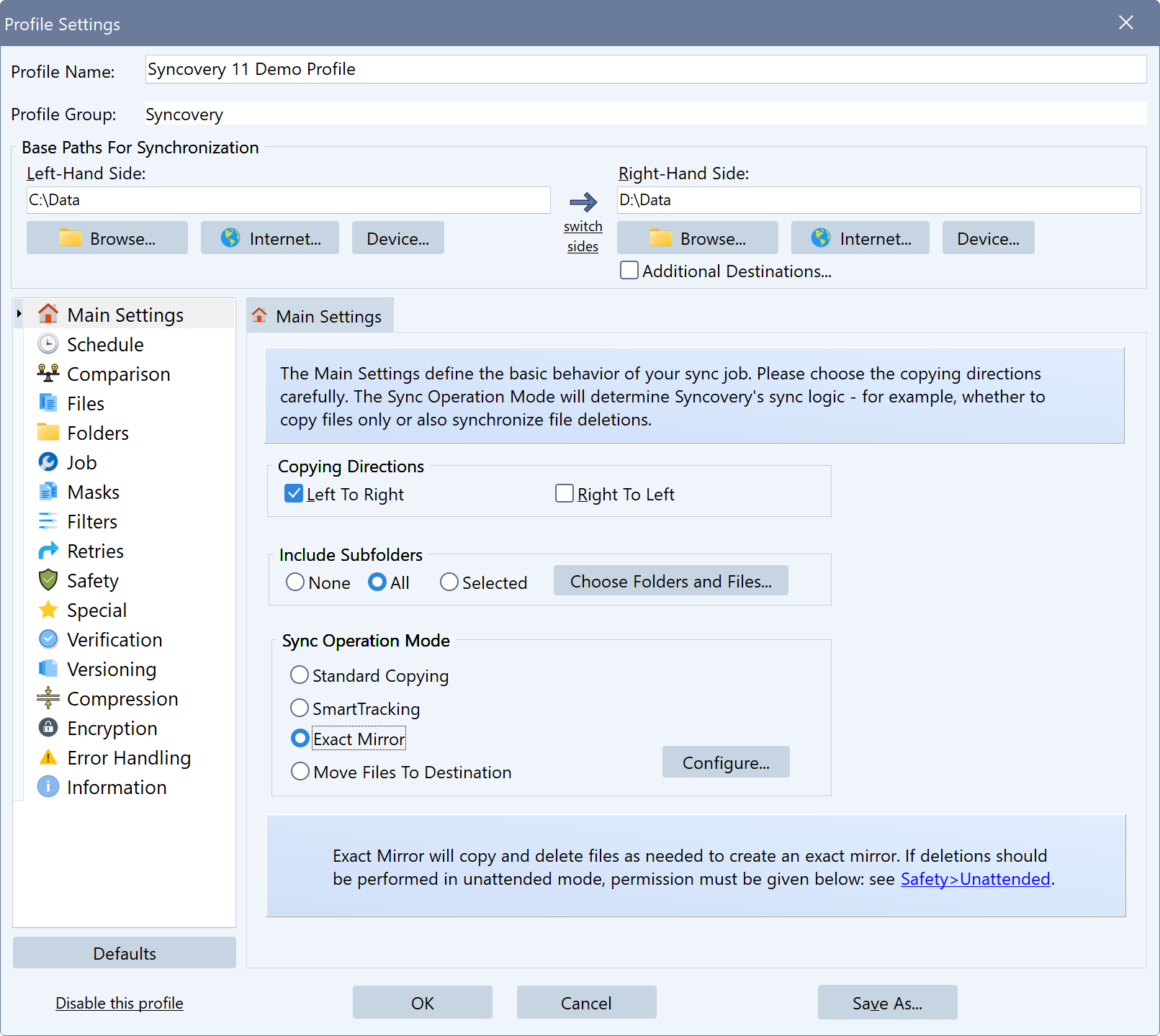
Task: Select the Standard Copying mode
Action: click(300, 675)
